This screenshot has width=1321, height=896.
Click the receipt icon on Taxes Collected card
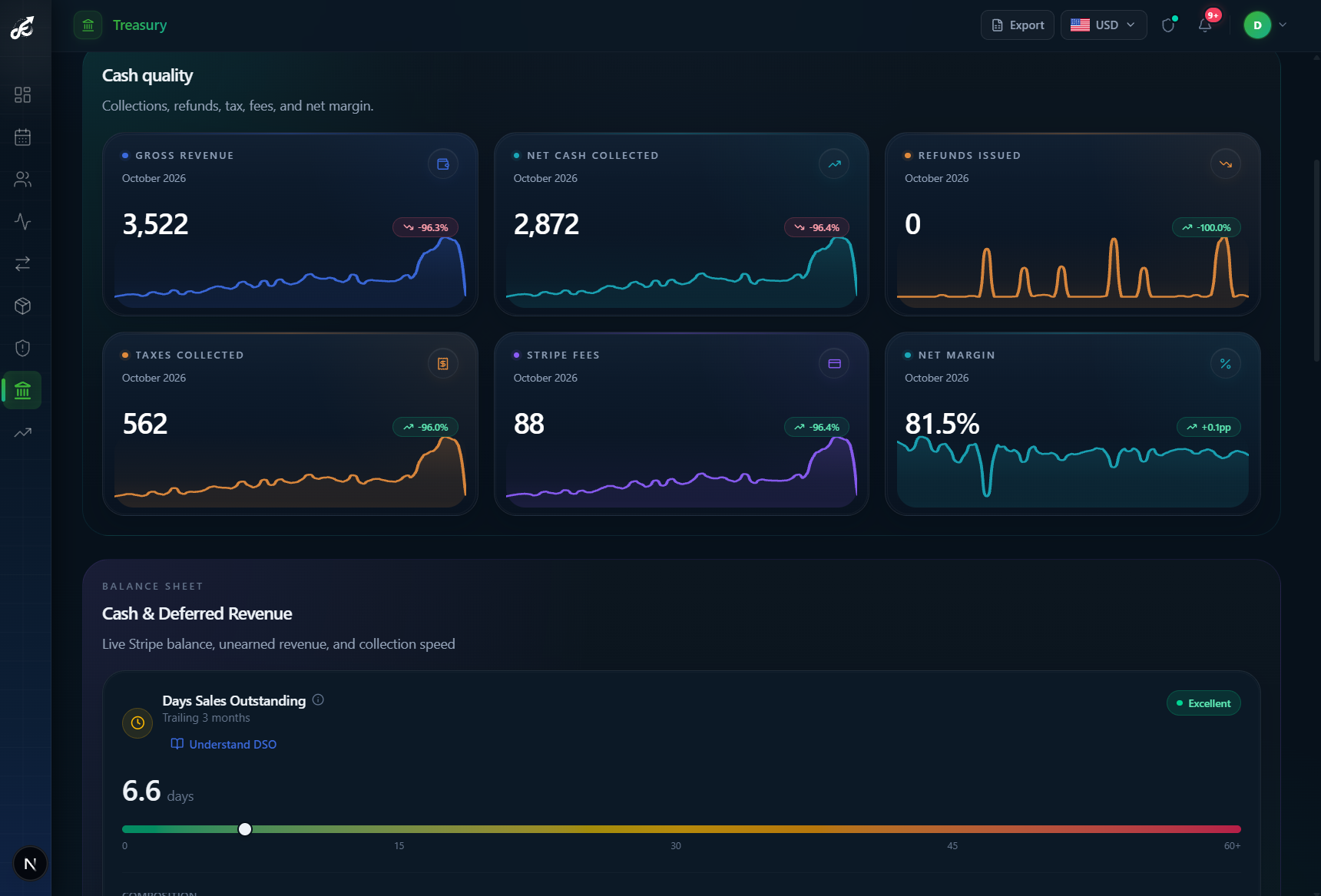[x=443, y=363]
